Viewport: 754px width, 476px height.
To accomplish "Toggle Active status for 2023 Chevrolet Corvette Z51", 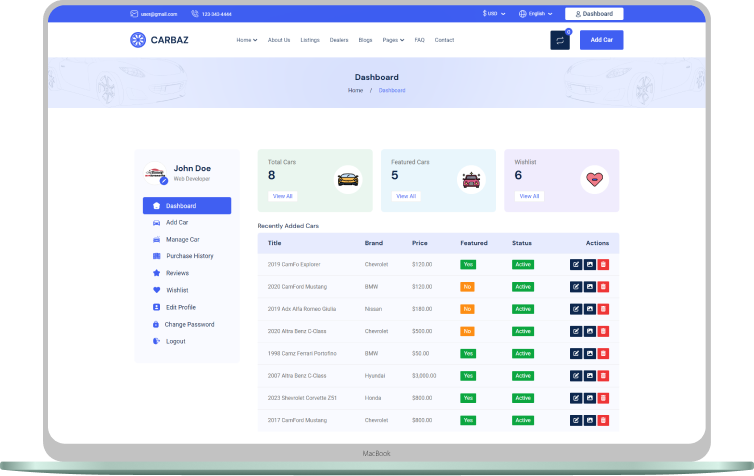I will tap(523, 398).
